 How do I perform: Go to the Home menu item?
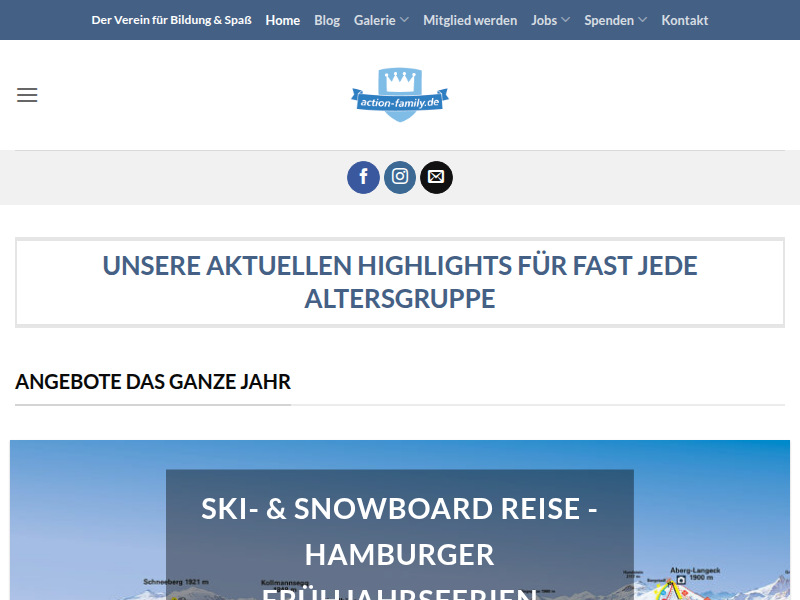[282, 20]
